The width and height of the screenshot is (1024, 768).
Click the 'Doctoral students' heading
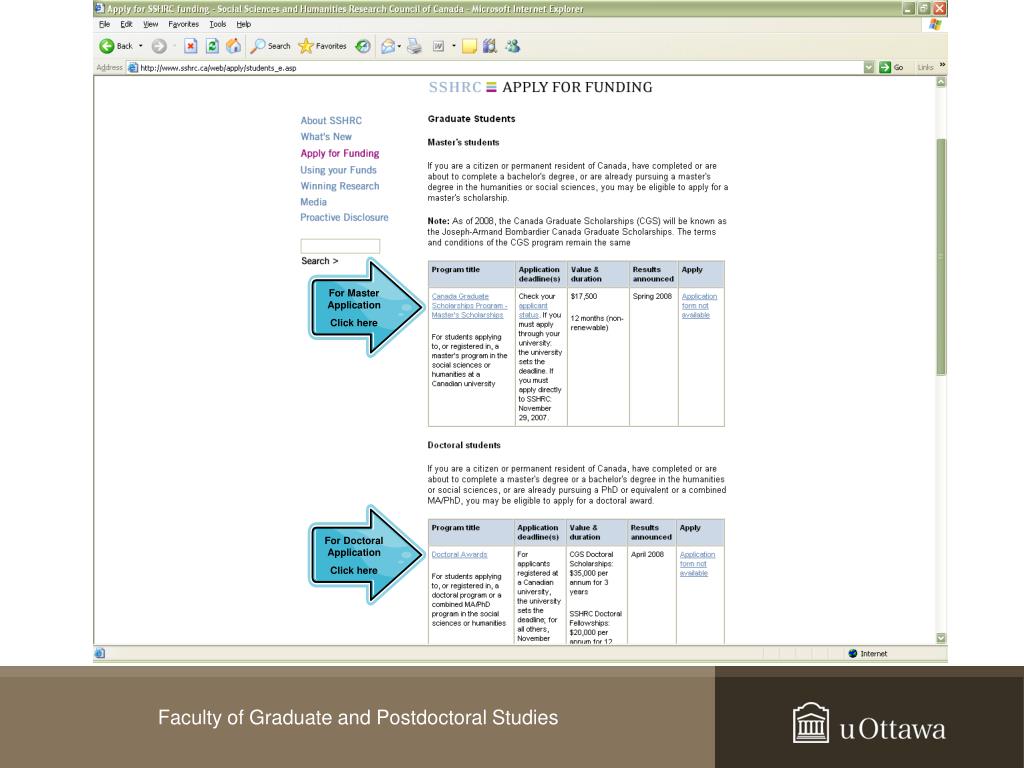(x=464, y=445)
